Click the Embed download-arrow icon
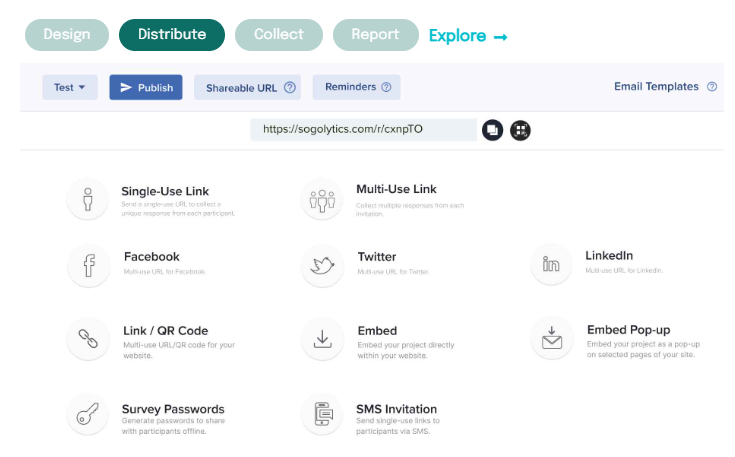Viewport: 735px width, 457px height. click(322, 340)
